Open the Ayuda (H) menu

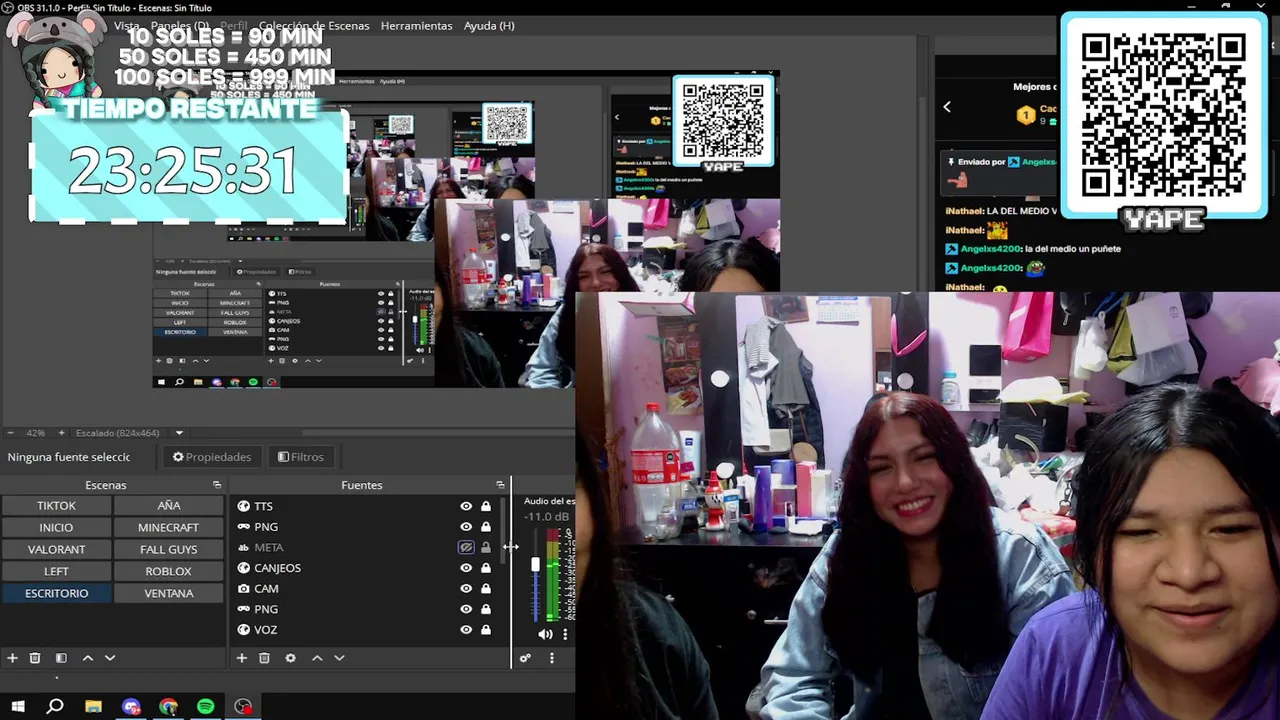click(489, 26)
